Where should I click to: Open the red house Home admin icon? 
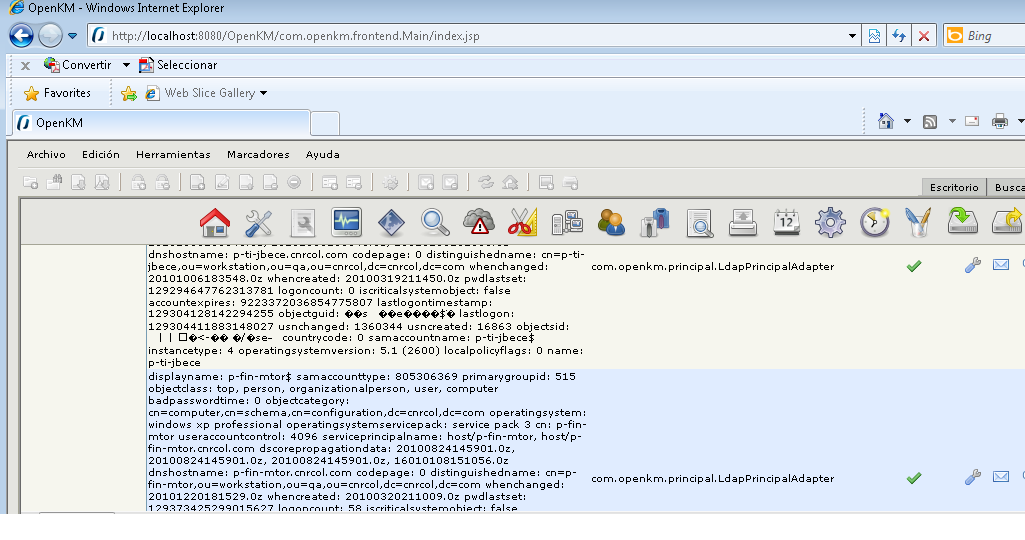pyautogui.click(x=214, y=223)
